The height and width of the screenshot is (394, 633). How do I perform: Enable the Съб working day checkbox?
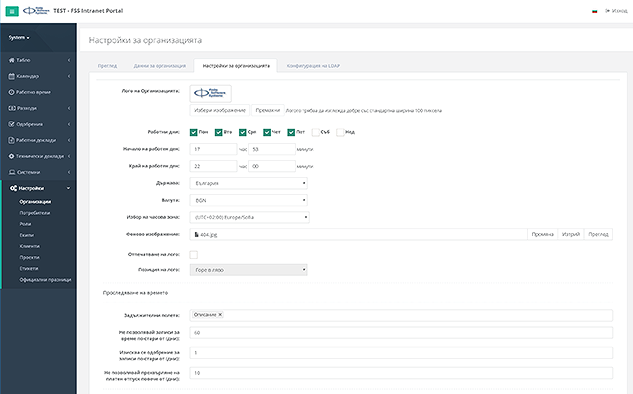coord(316,132)
